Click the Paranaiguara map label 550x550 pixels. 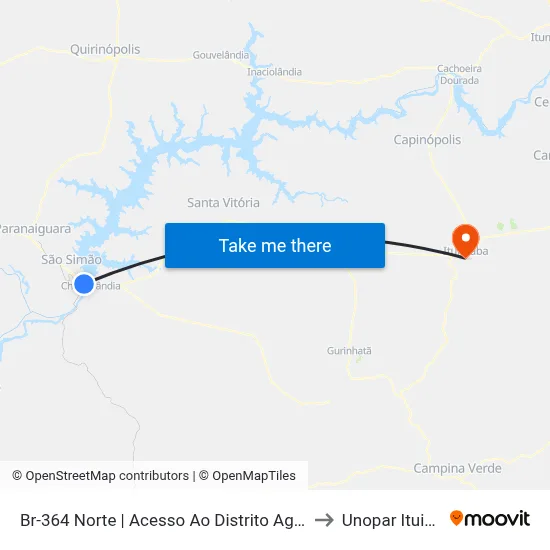point(35,229)
